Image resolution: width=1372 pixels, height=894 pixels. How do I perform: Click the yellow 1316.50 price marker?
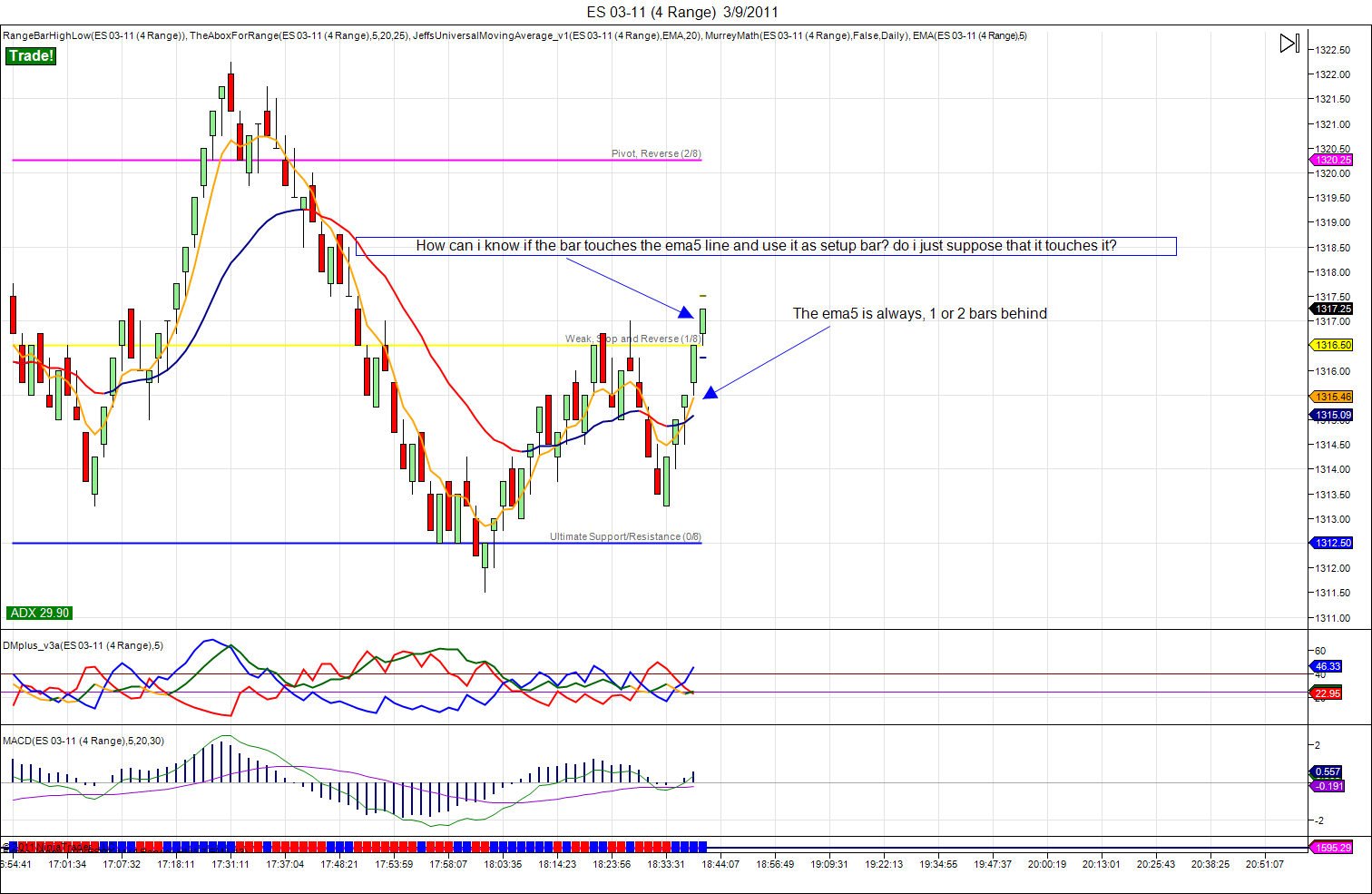coord(1331,345)
